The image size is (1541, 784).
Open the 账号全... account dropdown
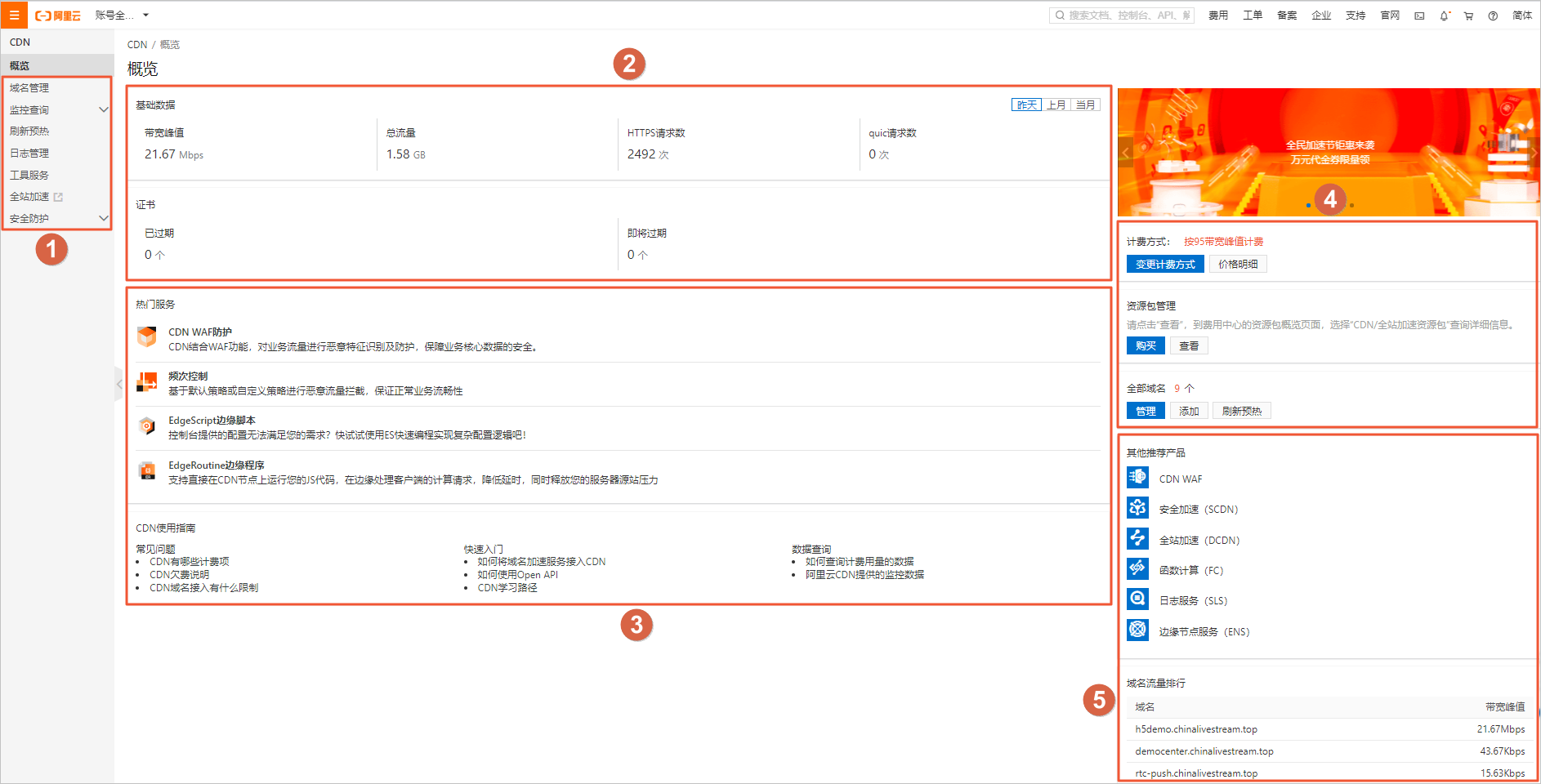click(x=122, y=16)
